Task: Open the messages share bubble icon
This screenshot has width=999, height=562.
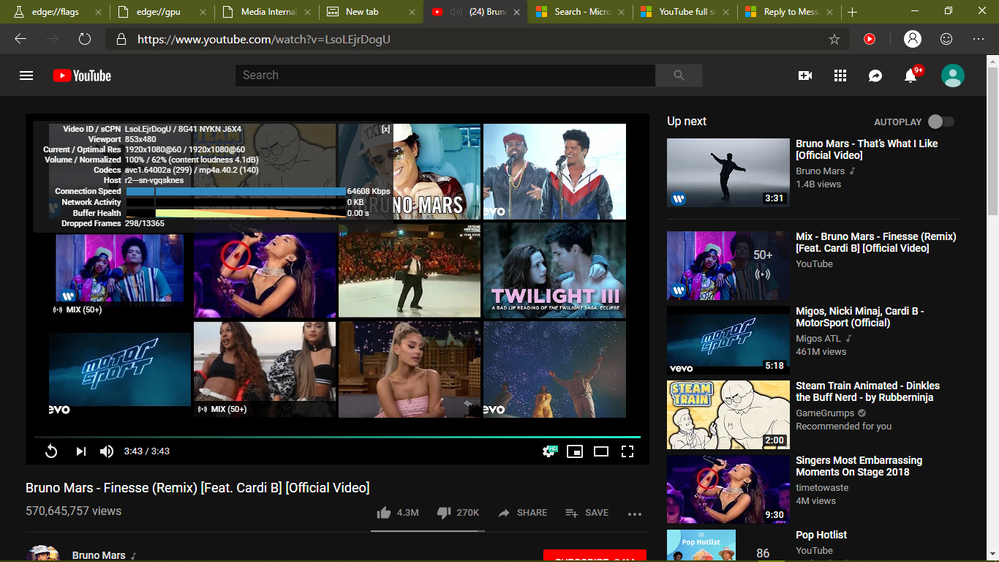Action: point(875,75)
